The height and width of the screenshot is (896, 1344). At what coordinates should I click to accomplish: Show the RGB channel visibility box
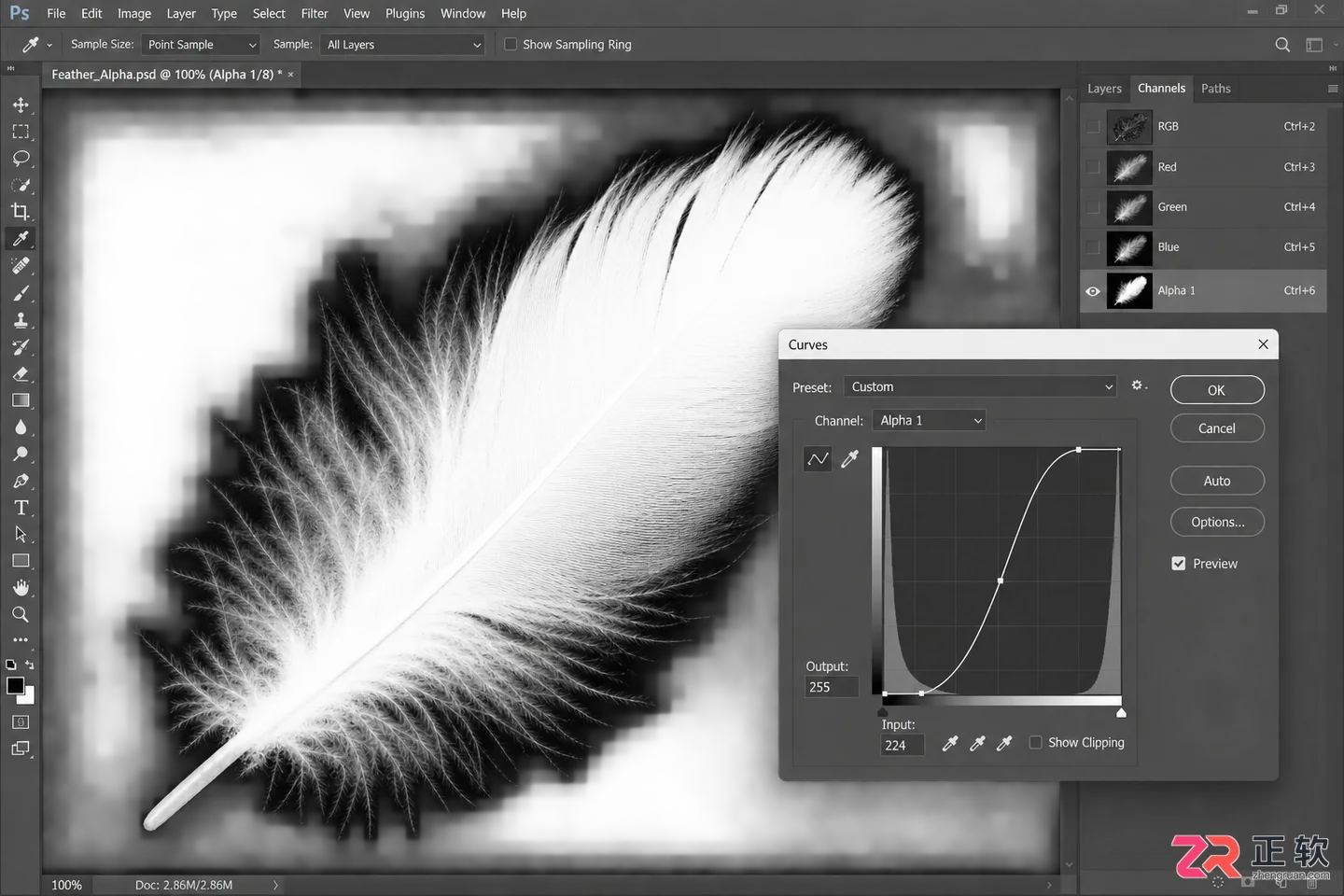point(1093,127)
